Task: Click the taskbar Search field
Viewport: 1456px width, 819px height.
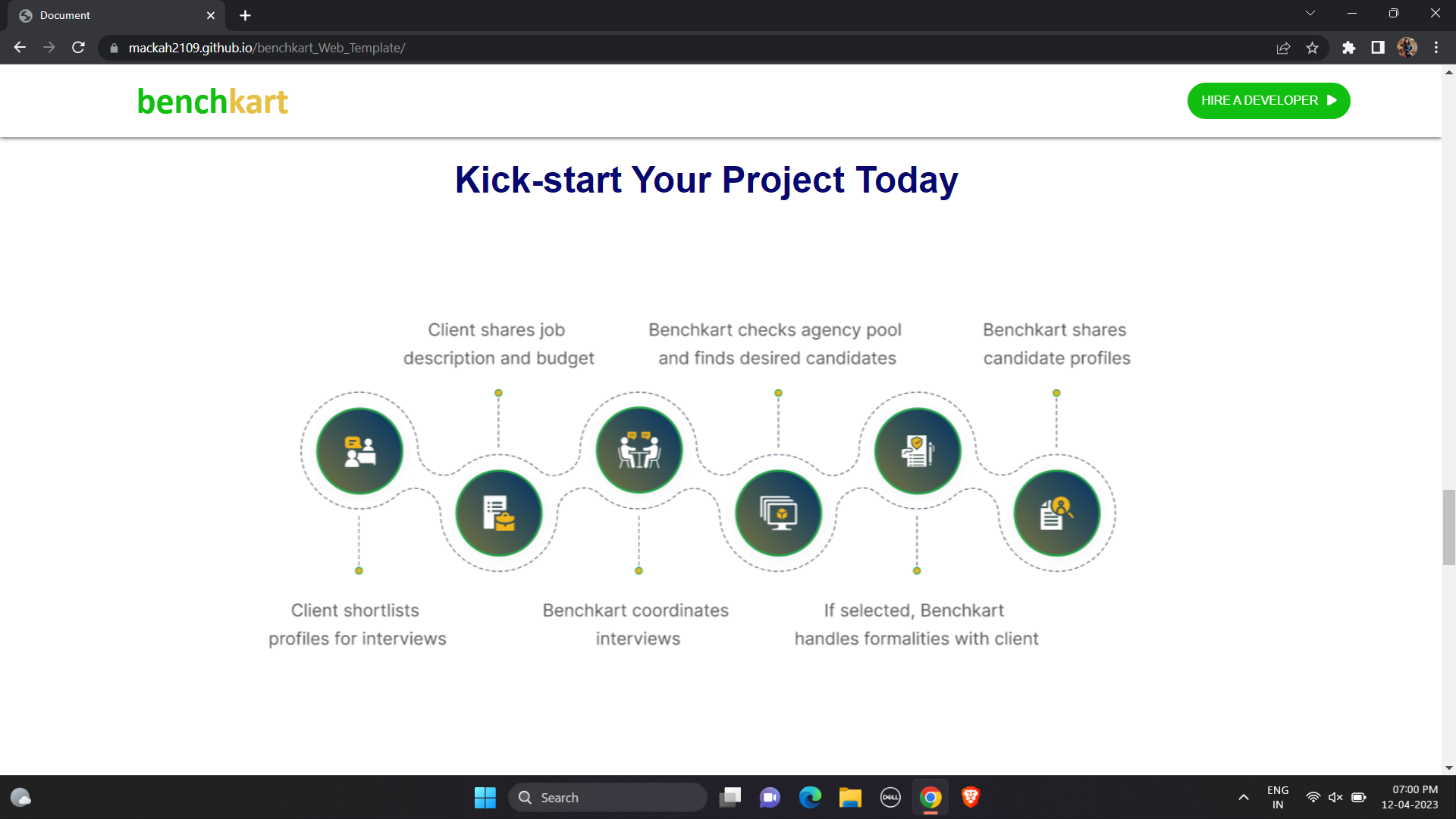Action: coord(607,798)
